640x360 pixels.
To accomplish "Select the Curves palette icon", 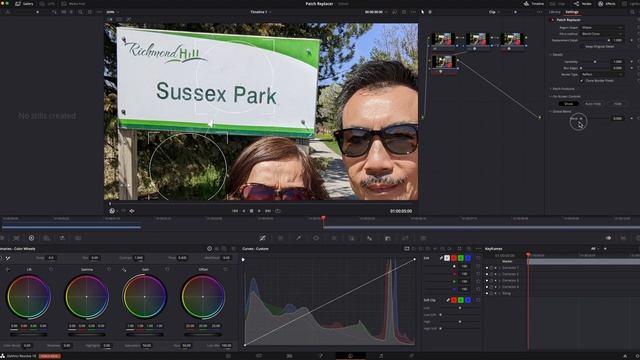I will coord(262,238).
